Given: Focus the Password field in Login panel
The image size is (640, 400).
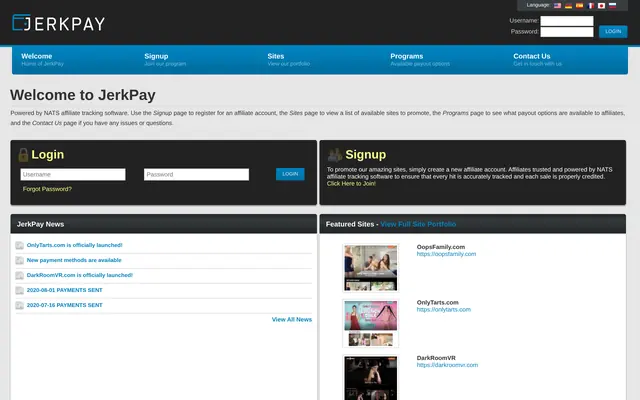Looking at the screenshot, I should 196,174.
